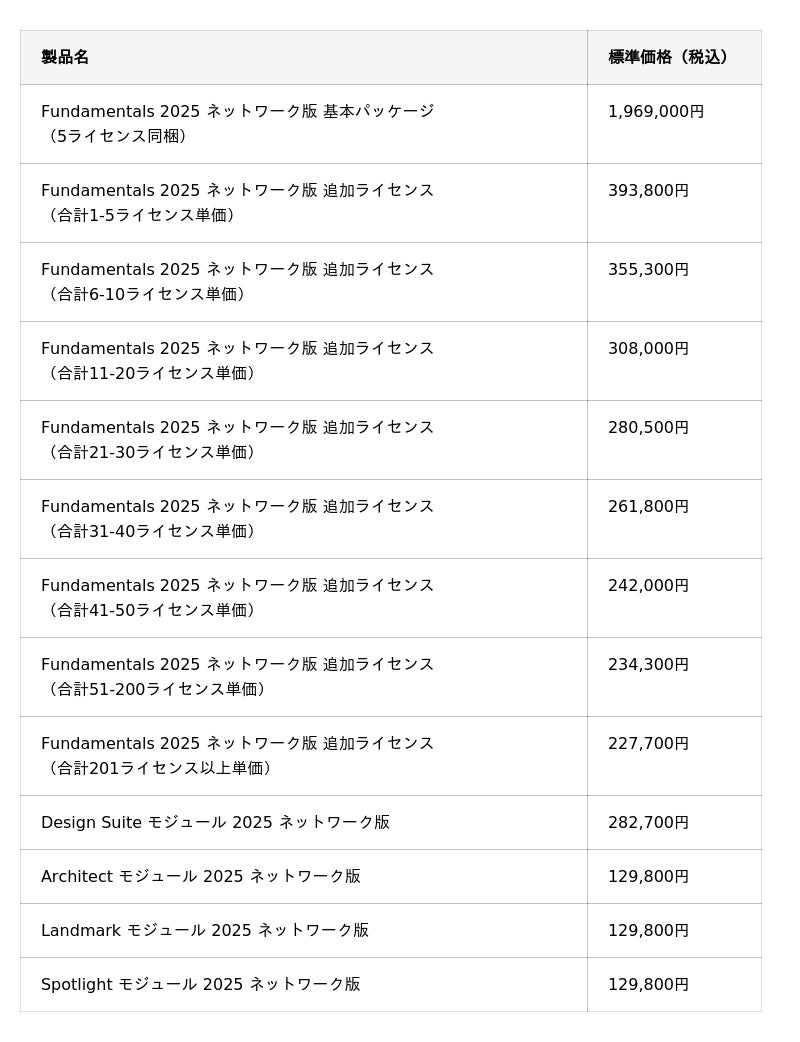The height and width of the screenshot is (1042, 800).
Task: Click the 355,300円 price
Action: pyautogui.click(x=648, y=270)
